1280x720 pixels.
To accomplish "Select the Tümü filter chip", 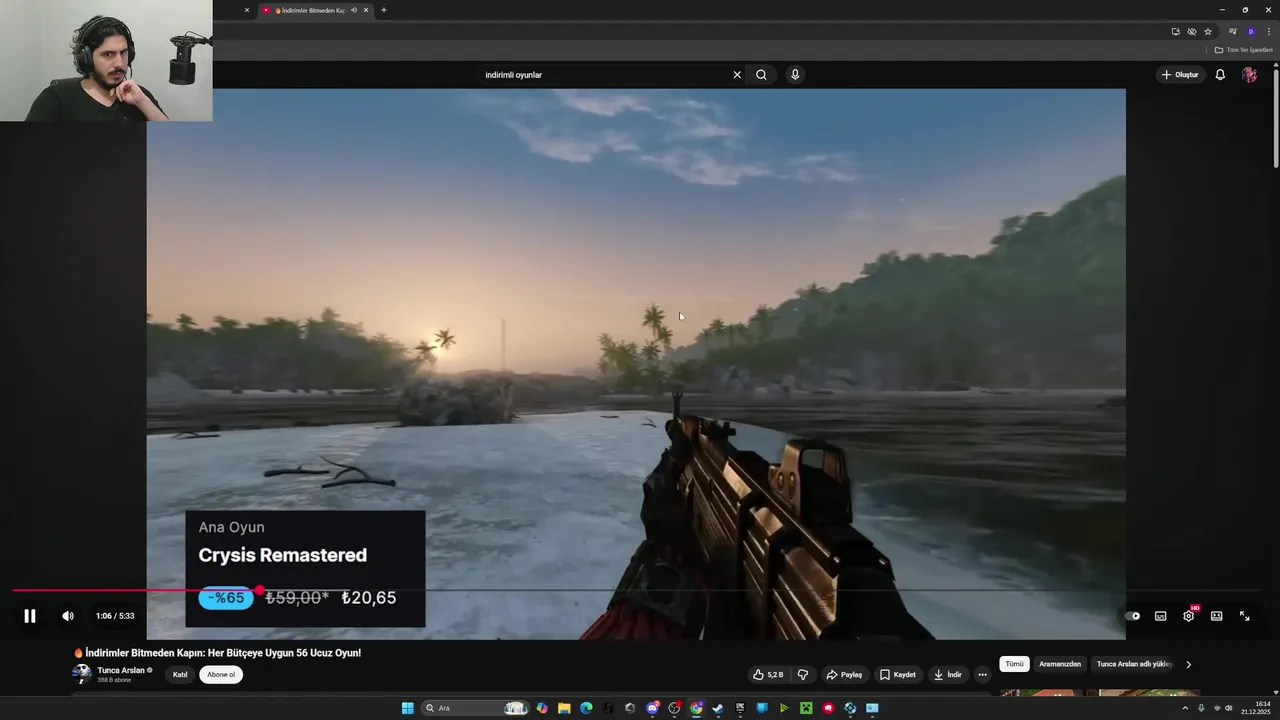I will 1014,664.
